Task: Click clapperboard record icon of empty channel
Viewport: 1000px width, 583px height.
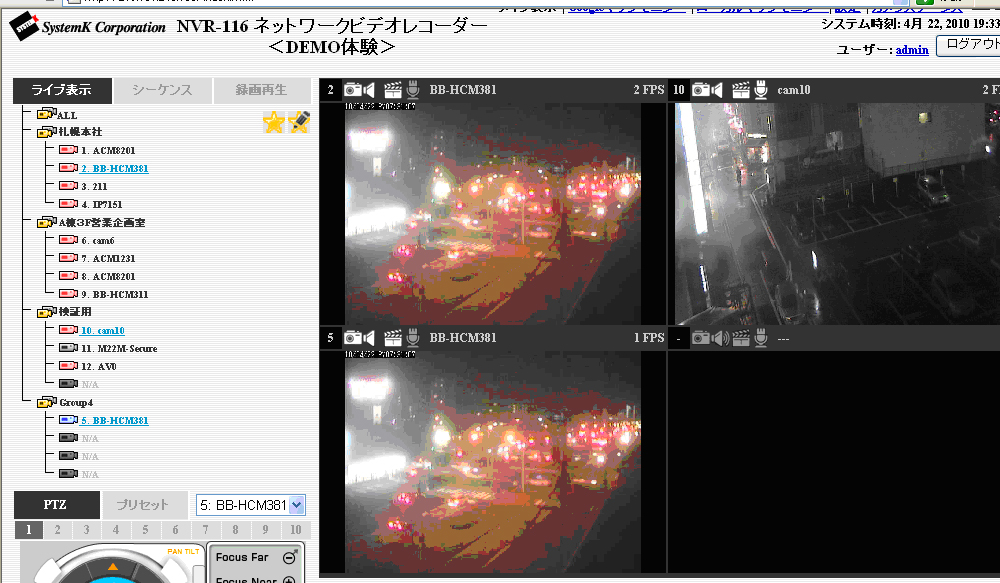Action: coord(740,338)
